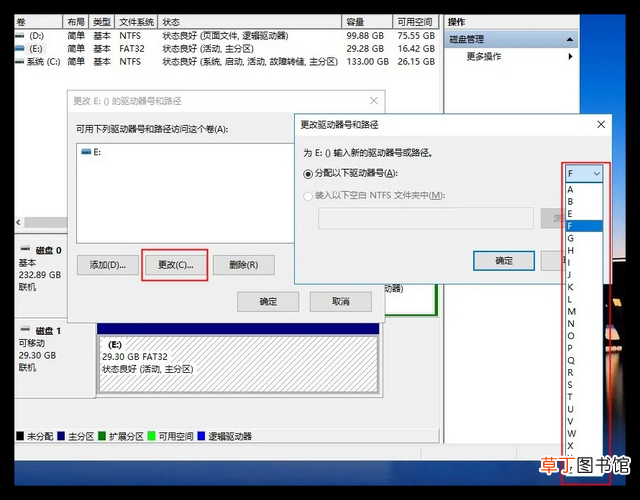Image resolution: width=640 pixels, height=500 pixels.
Task: Choose drive letter N from list
Action: (x=584, y=324)
